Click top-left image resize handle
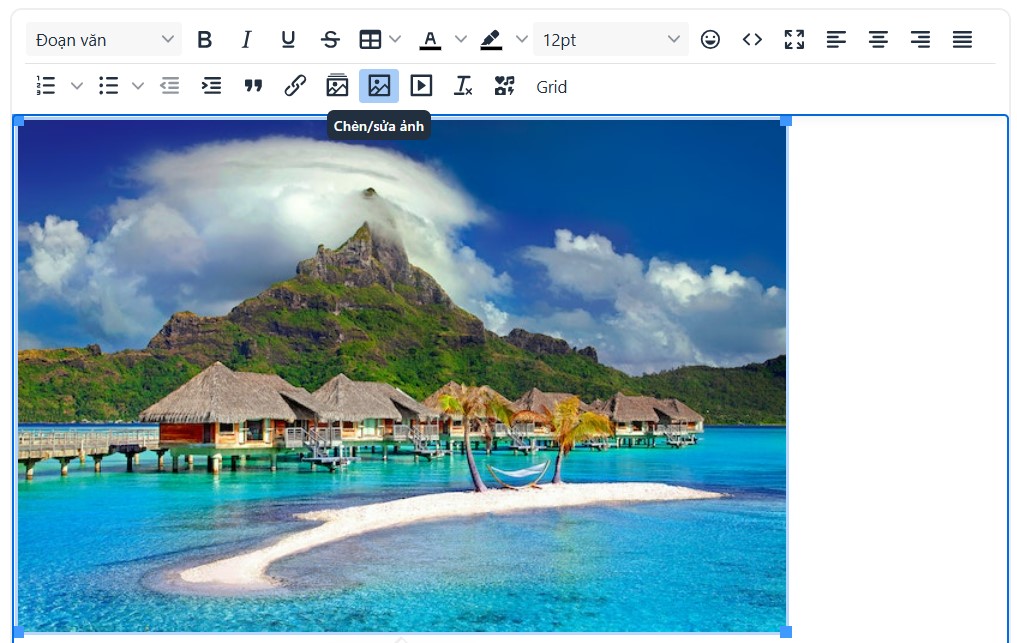Viewport: 1017px width, 643px height. pyautogui.click(x=18, y=121)
